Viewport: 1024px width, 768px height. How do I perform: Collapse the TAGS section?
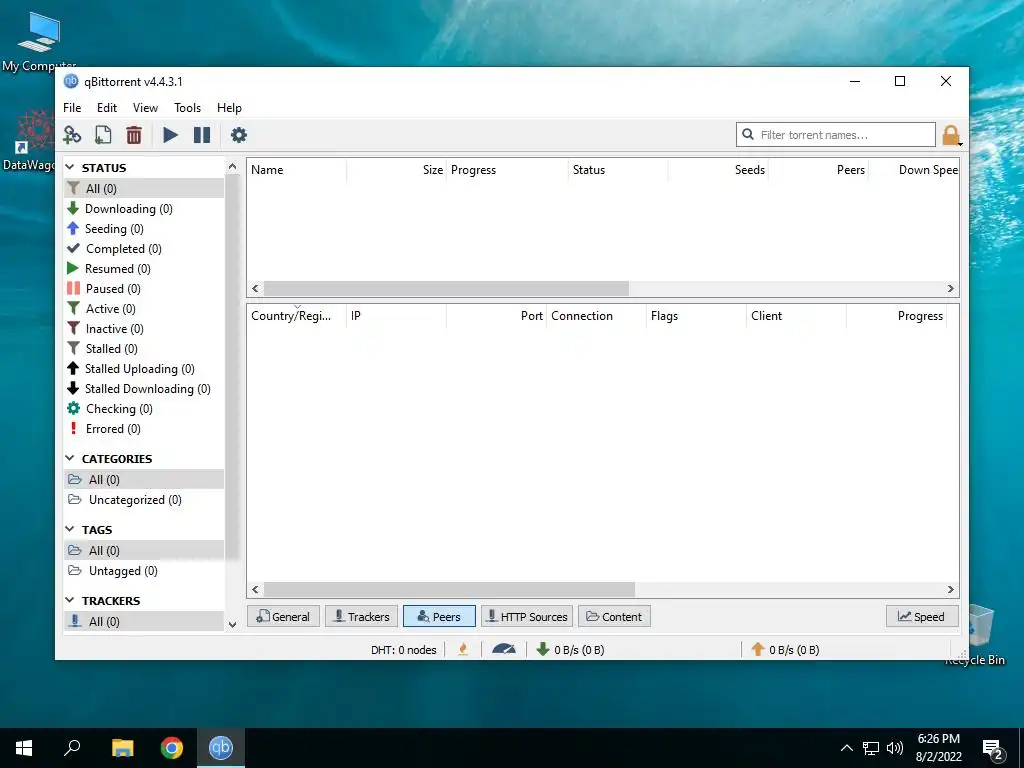[70, 530]
